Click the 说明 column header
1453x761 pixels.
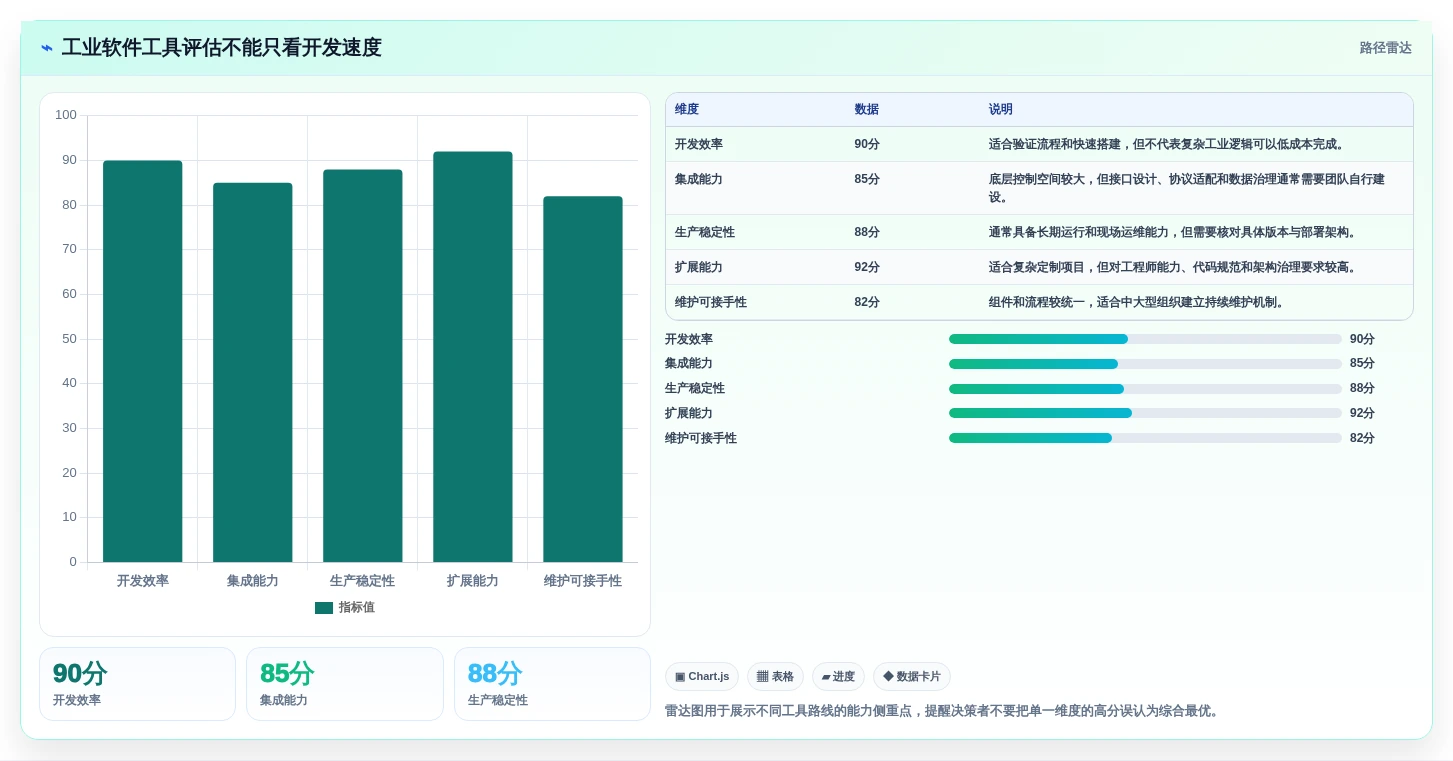point(1001,109)
